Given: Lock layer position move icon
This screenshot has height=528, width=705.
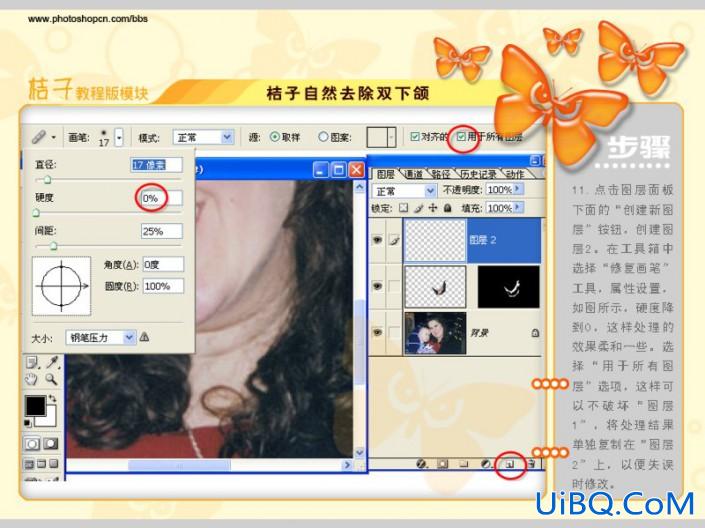Looking at the screenshot, I should pos(433,208).
